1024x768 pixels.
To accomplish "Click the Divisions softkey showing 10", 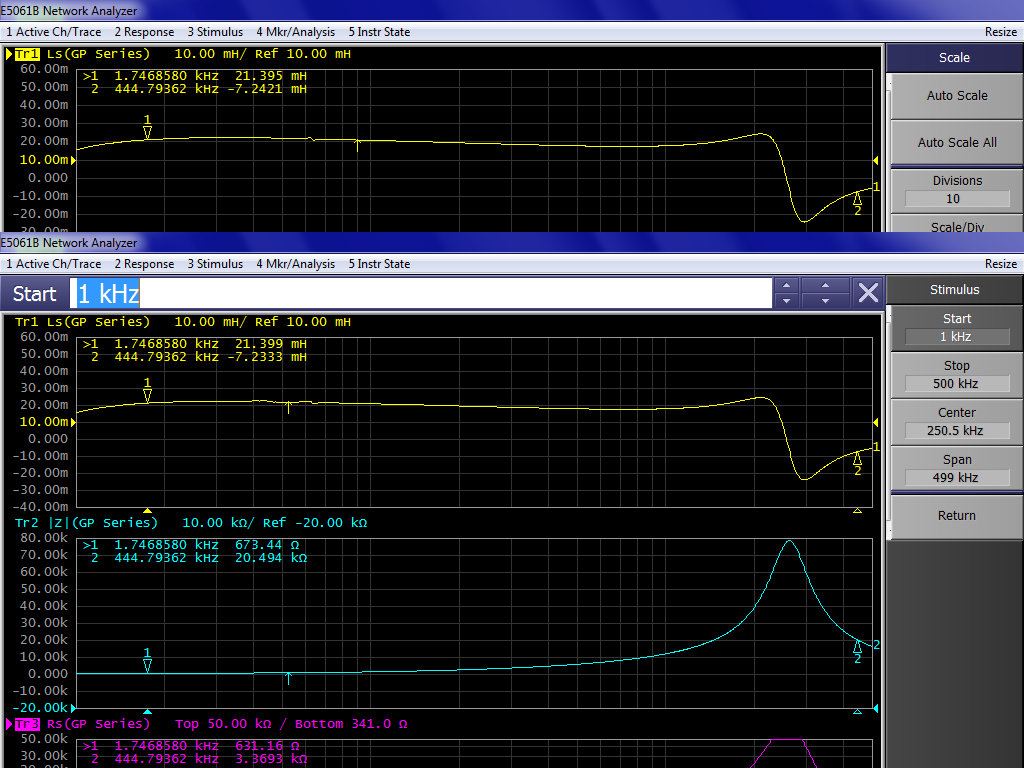I will (x=957, y=190).
